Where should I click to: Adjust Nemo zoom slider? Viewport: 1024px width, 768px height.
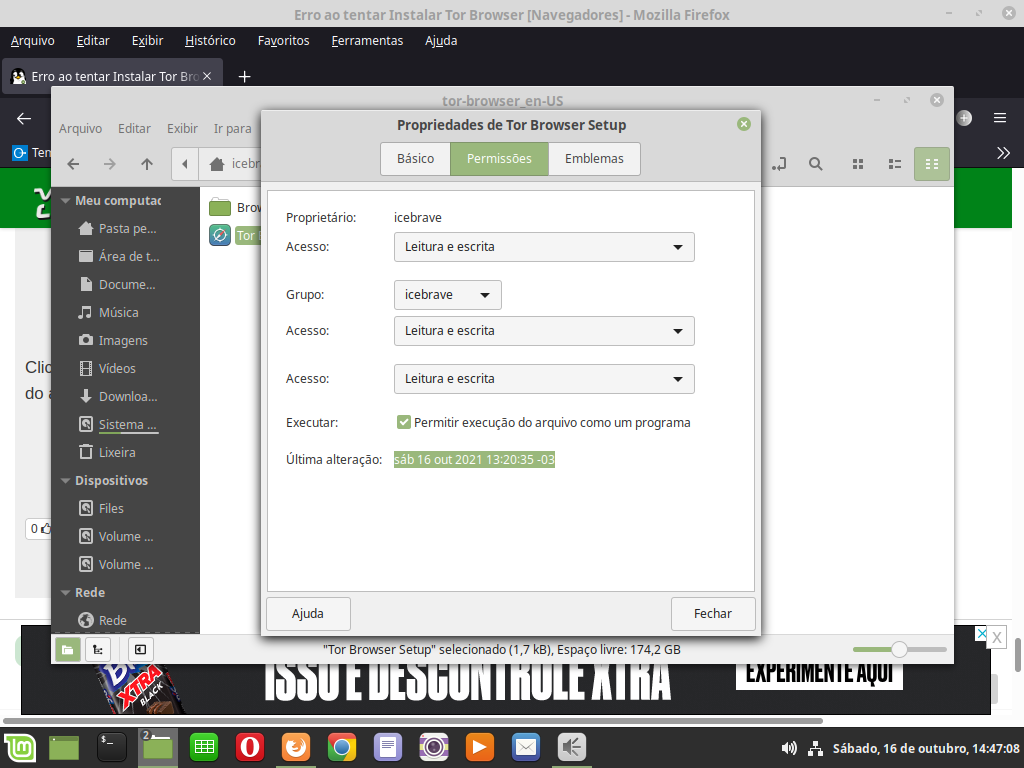(899, 649)
